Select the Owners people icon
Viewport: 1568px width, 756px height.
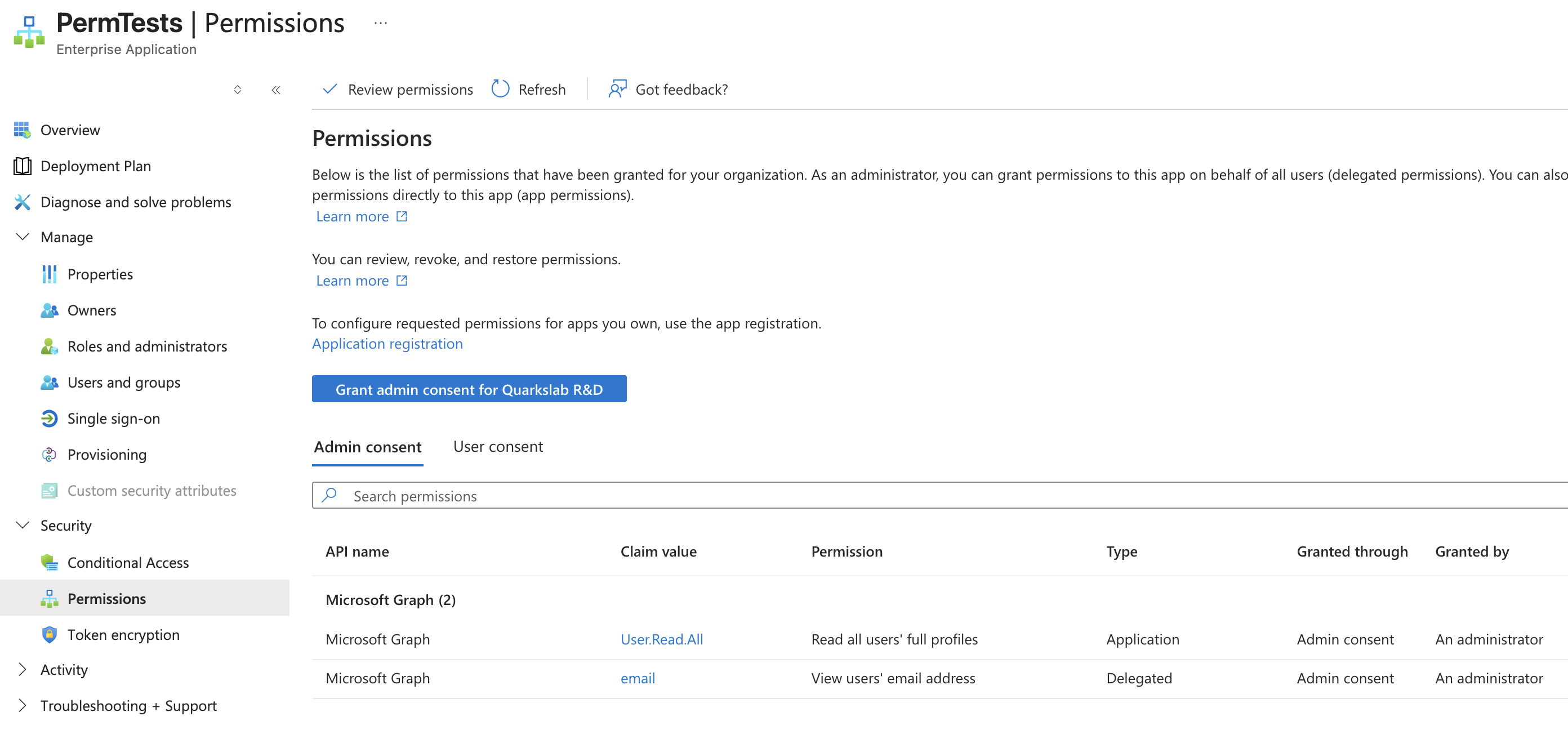pos(50,310)
